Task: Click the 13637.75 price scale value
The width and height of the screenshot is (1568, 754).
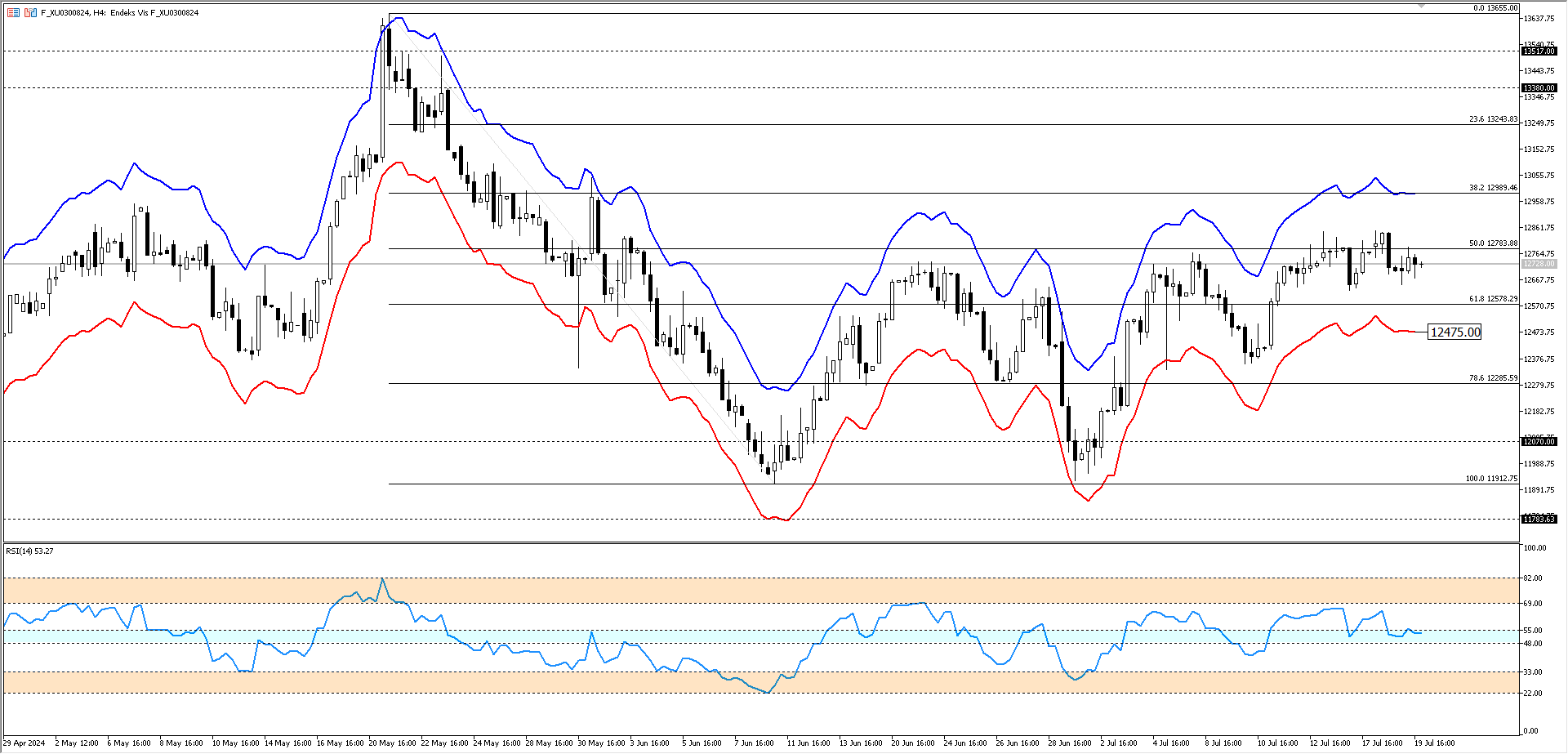Action: (x=1539, y=19)
